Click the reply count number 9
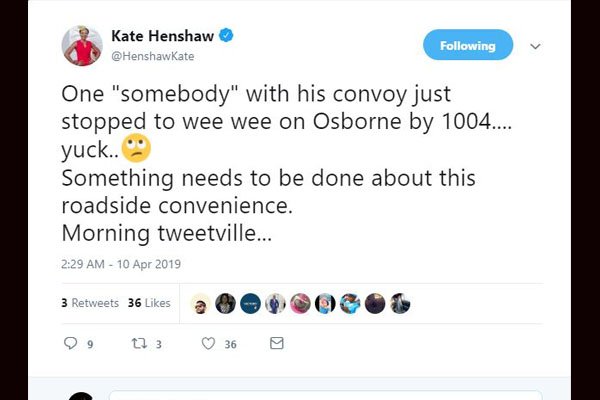 pos(90,344)
